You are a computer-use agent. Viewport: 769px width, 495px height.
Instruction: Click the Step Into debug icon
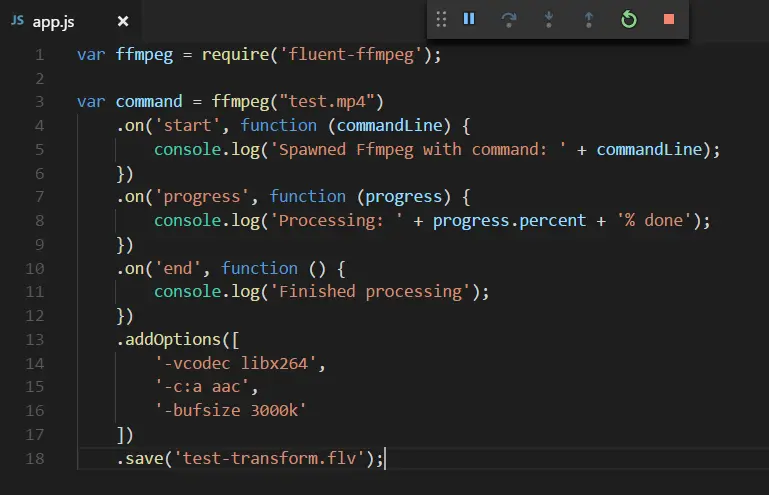[549, 19]
